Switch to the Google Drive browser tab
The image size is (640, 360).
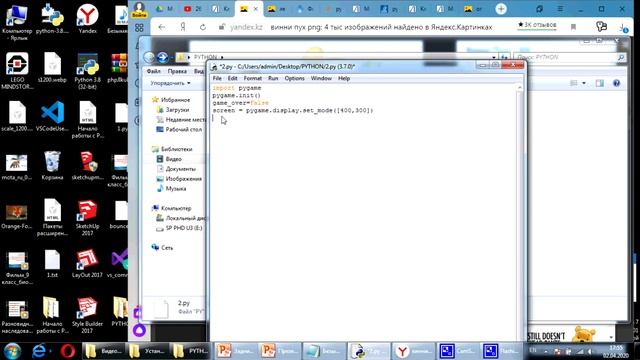(164, 9)
